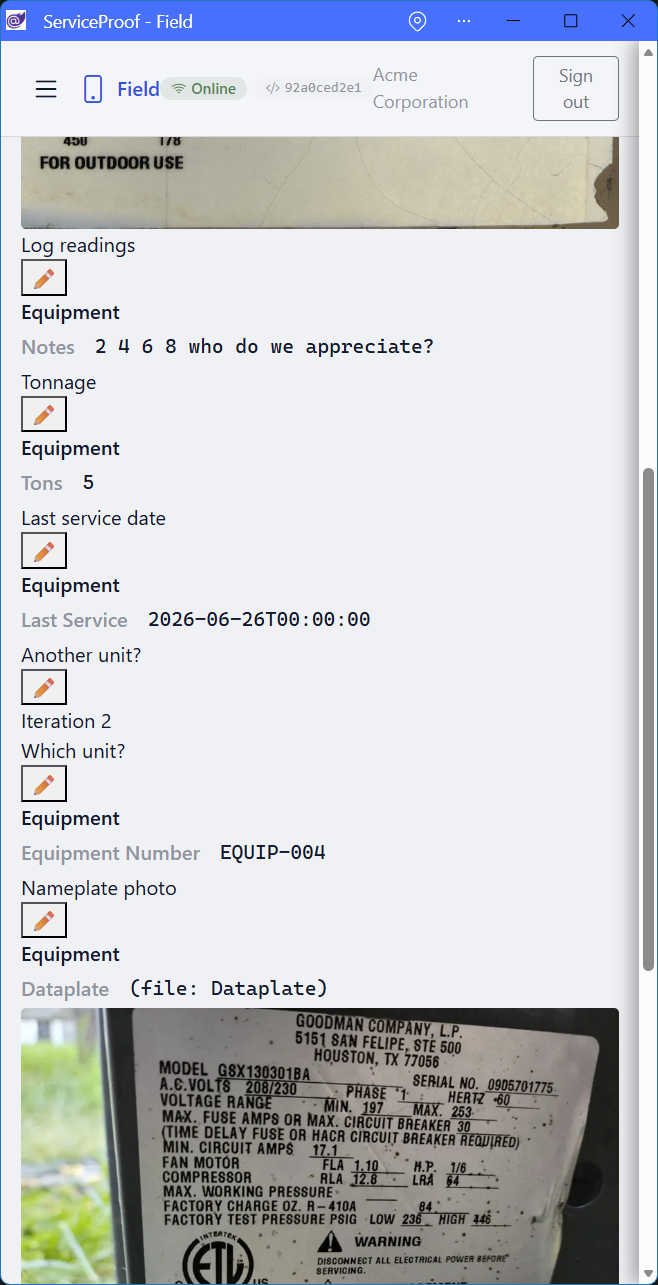Edit the Another unit? answer
The width and height of the screenshot is (658, 1285).
(44, 687)
